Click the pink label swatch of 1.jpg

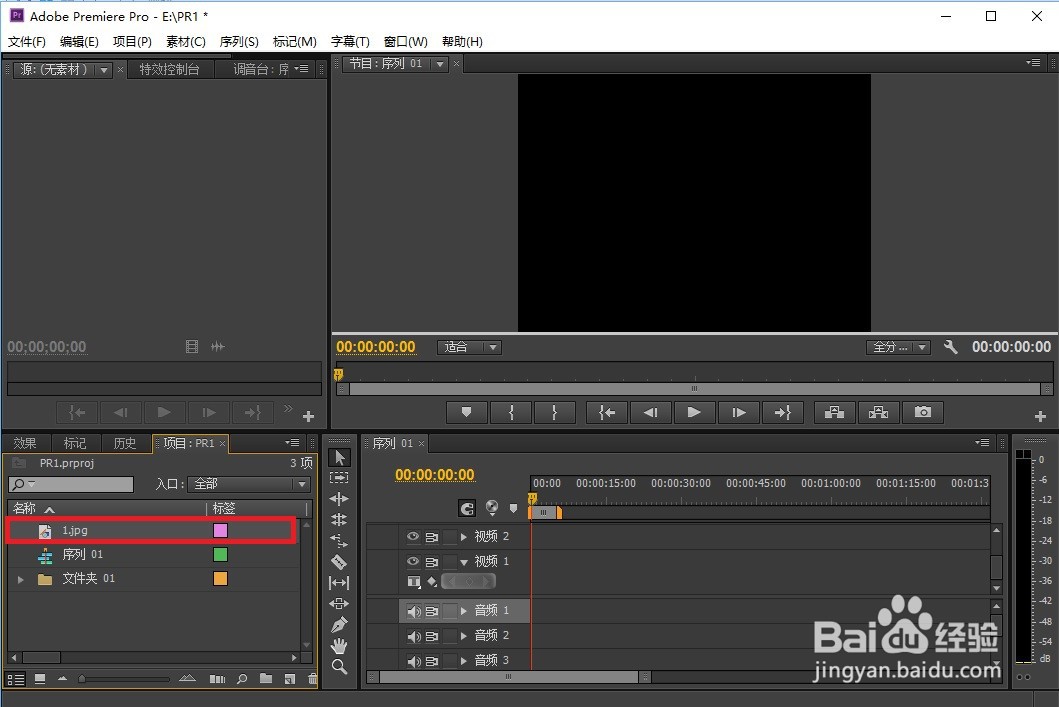click(x=220, y=530)
